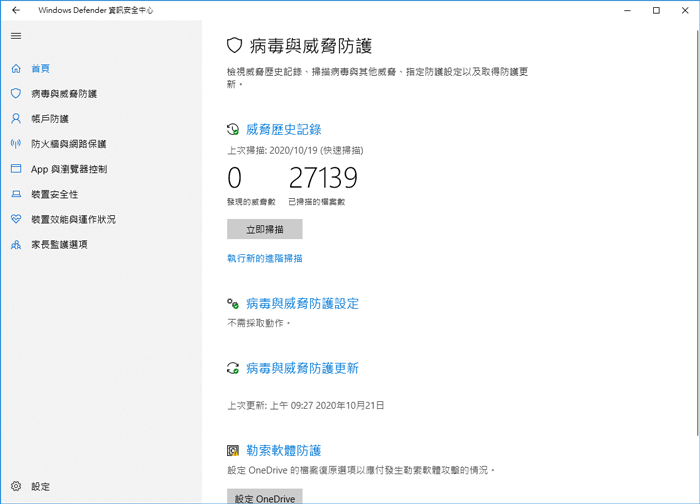Click the home icon in sidebar

(16, 68)
